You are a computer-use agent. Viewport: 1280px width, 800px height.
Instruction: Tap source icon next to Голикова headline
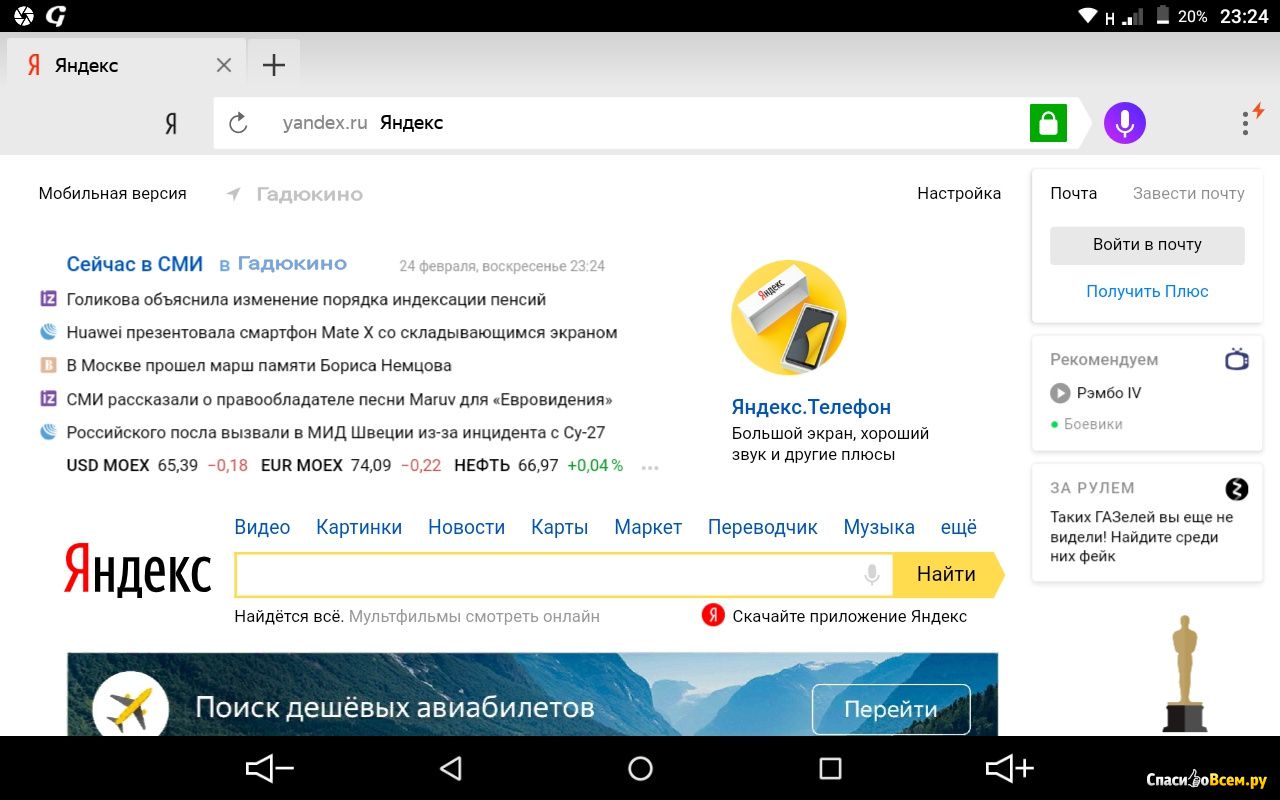click(48, 298)
